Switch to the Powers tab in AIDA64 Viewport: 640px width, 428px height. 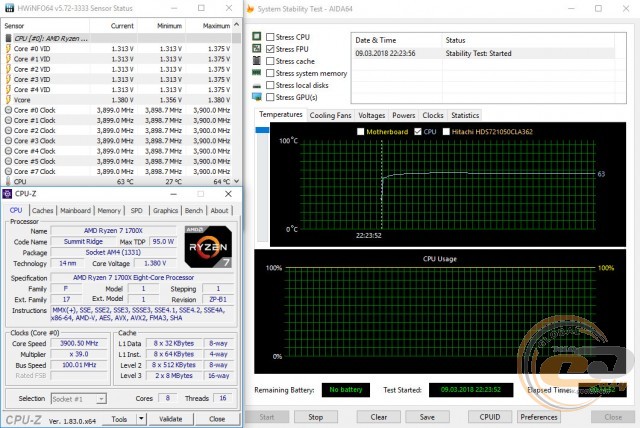click(404, 115)
